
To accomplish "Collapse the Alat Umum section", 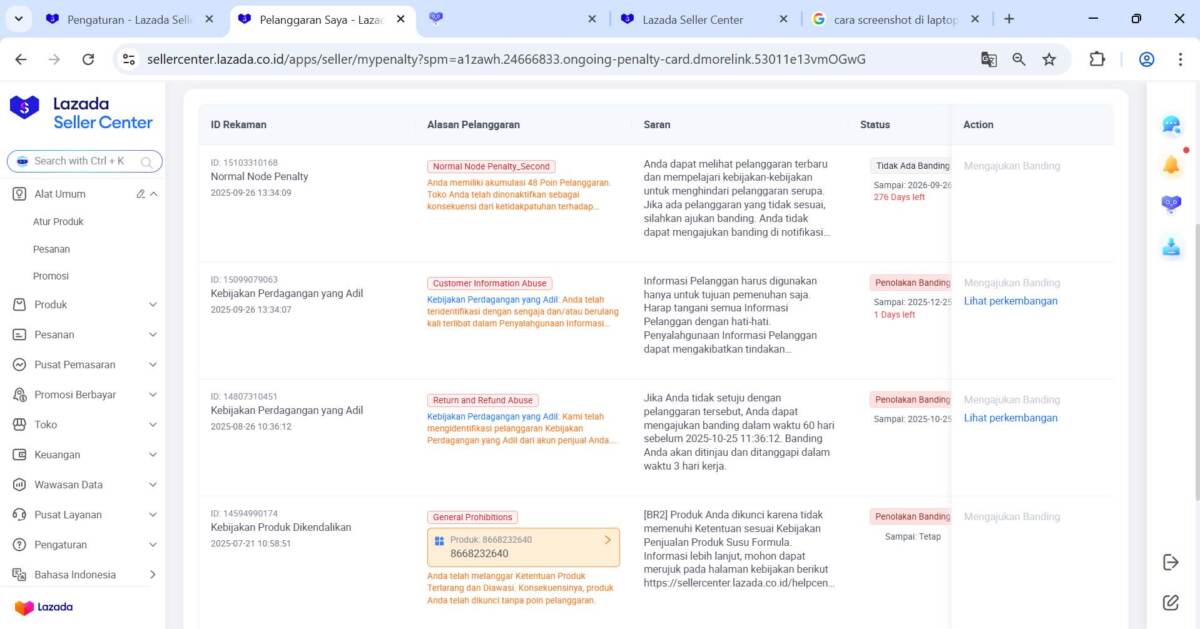I will pos(154,194).
